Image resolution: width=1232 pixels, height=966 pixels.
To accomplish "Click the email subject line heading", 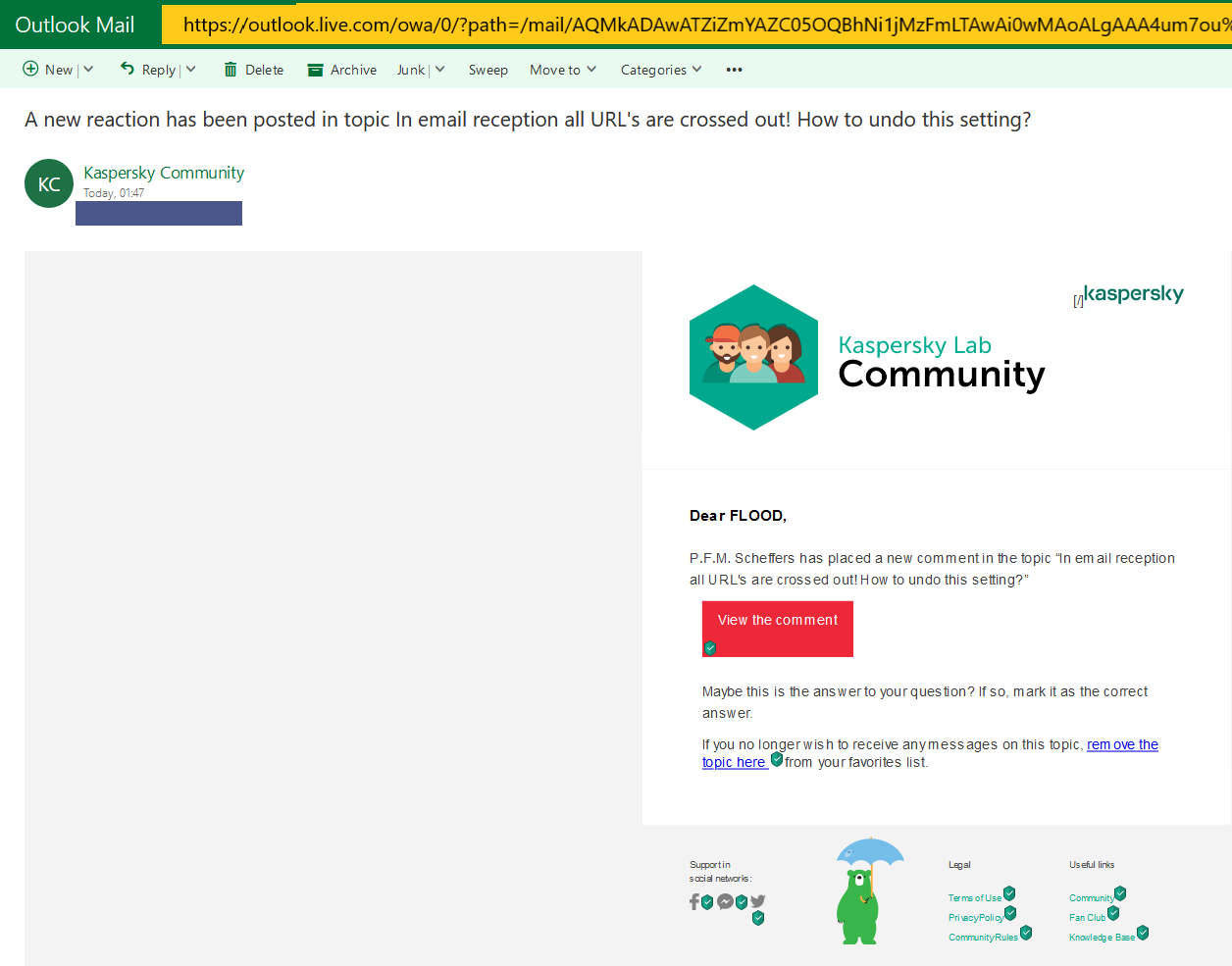I will pos(528,120).
